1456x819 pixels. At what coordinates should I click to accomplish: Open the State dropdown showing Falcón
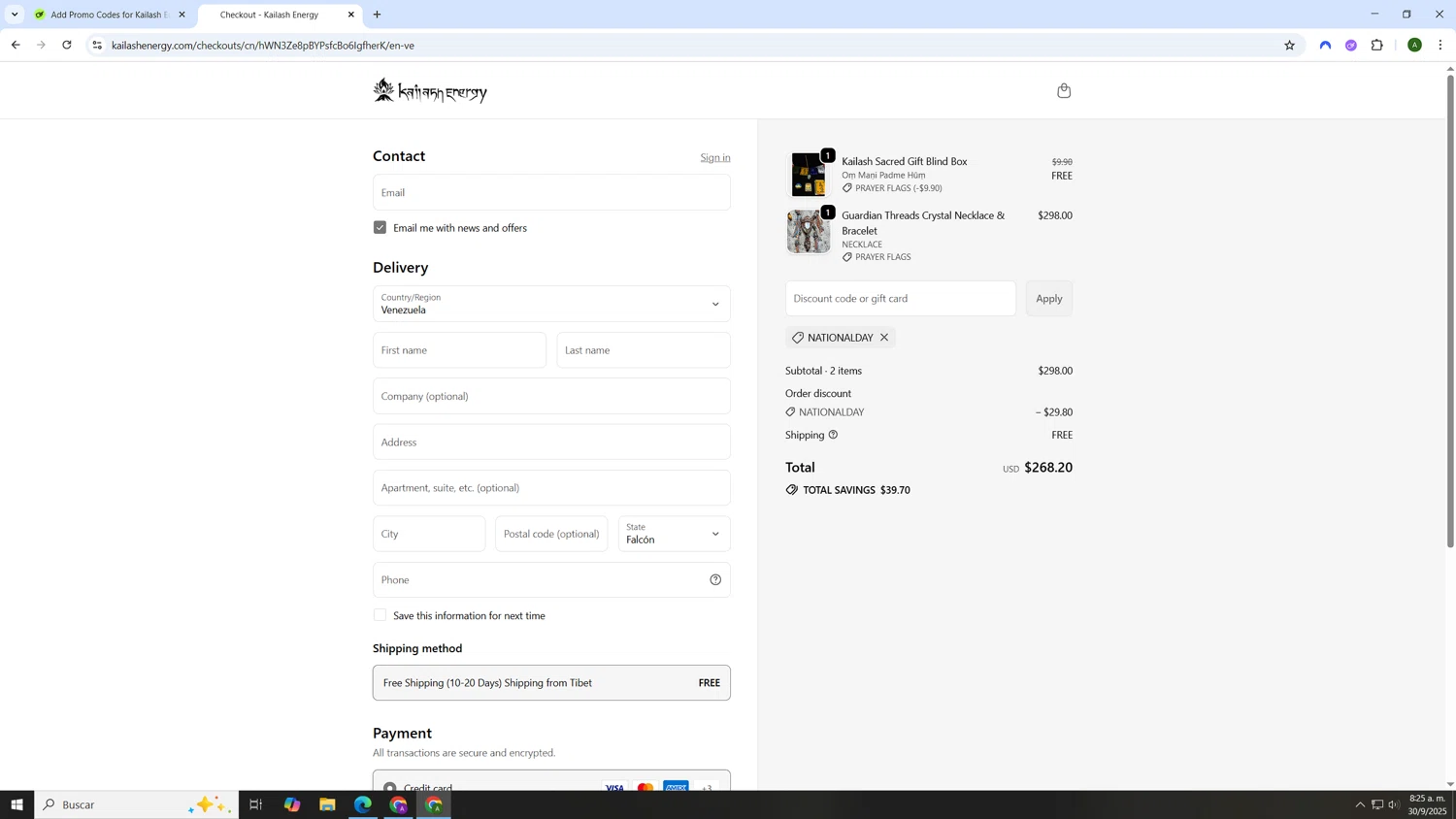point(675,534)
